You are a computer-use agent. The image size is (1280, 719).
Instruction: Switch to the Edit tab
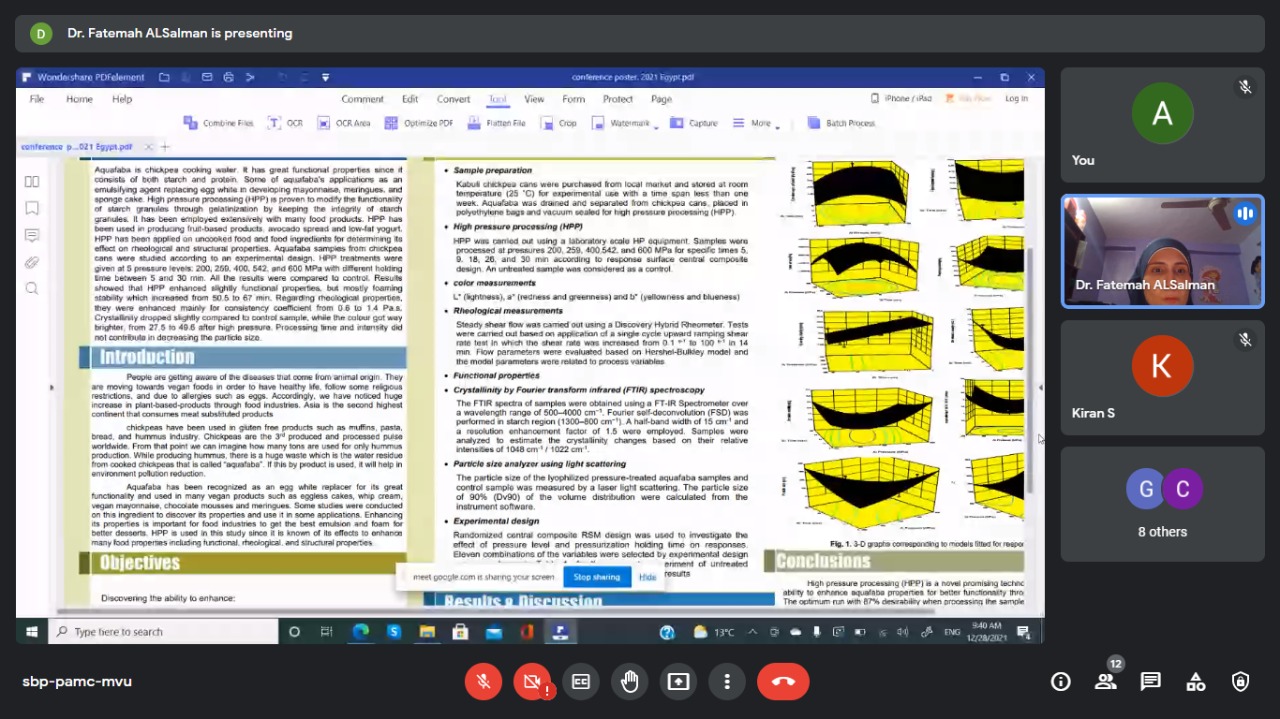pos(410,99)
